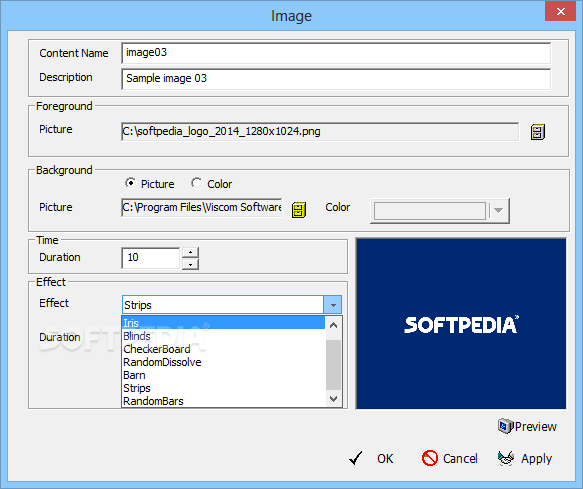
Task: Click the Preview button
Action: [x=527, y=426]
